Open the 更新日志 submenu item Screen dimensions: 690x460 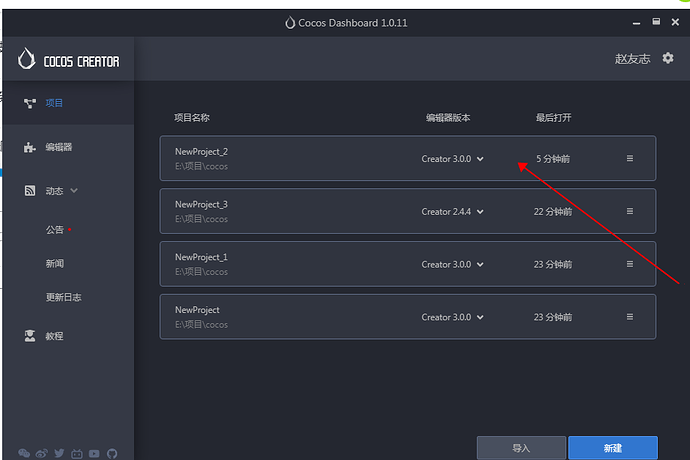(x=65, y=297)
